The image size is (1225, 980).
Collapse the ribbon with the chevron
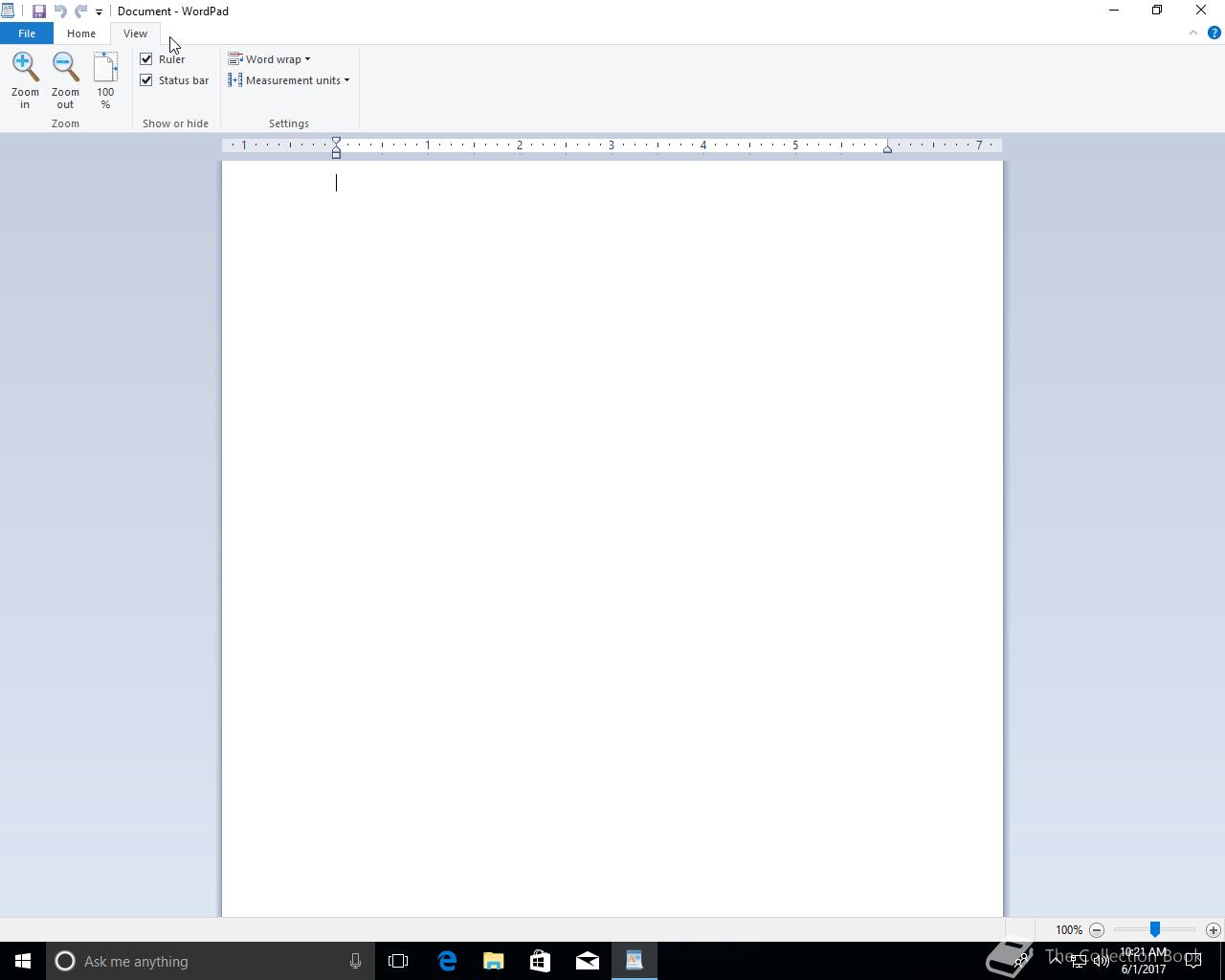point(1193,33)
